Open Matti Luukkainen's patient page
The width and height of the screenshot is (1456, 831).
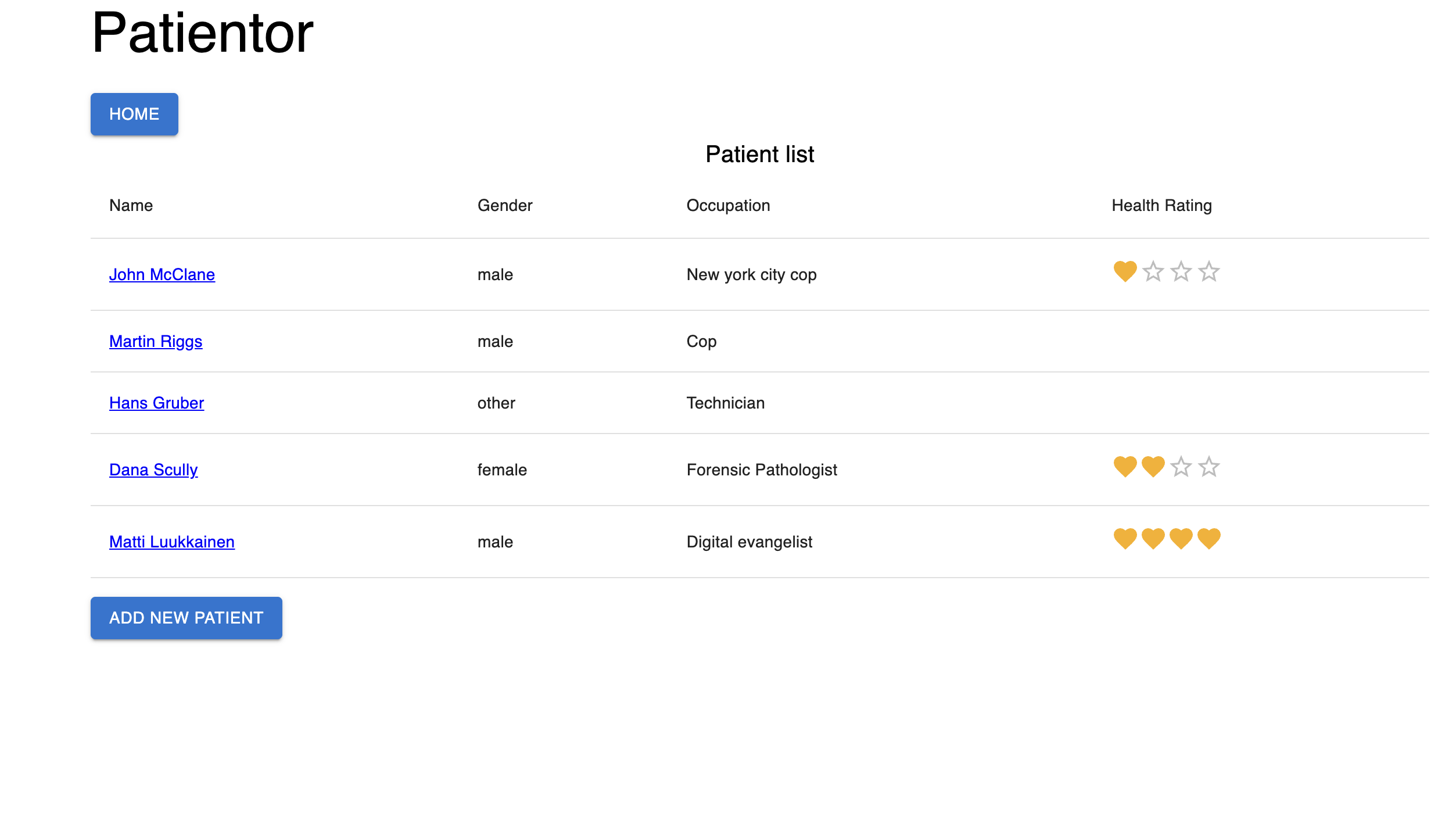point(171,542)
